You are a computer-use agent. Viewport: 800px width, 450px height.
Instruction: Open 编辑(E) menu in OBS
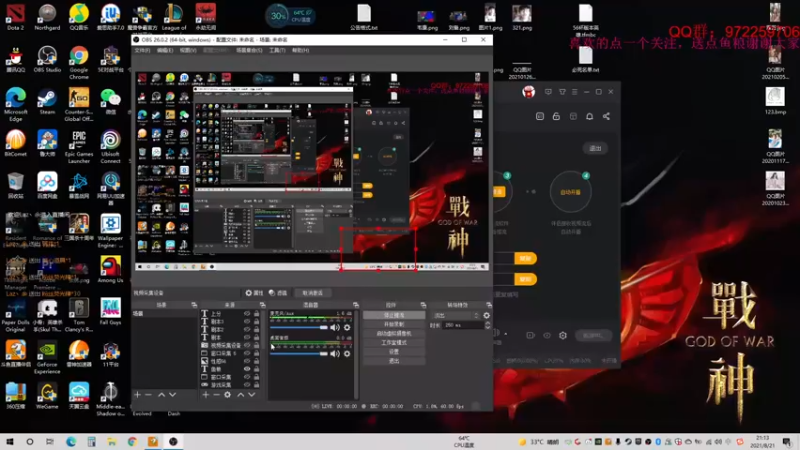tap(165, 51)
